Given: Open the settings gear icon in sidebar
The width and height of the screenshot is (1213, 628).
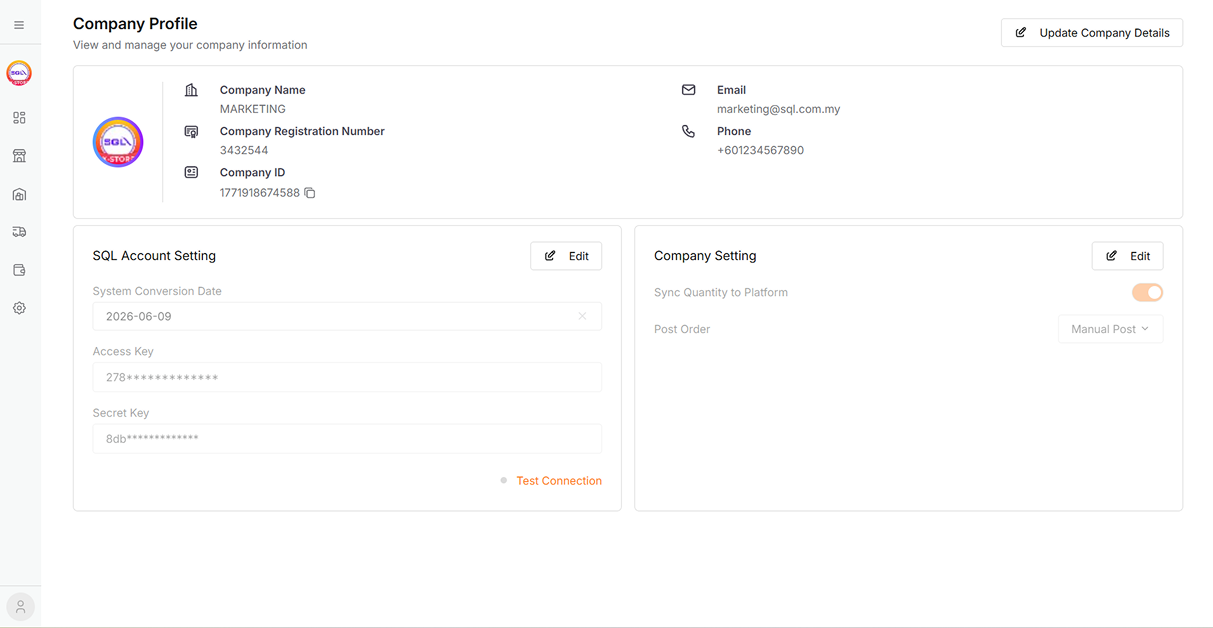Looking at the screenshot, I should click(x=19, y=308).
